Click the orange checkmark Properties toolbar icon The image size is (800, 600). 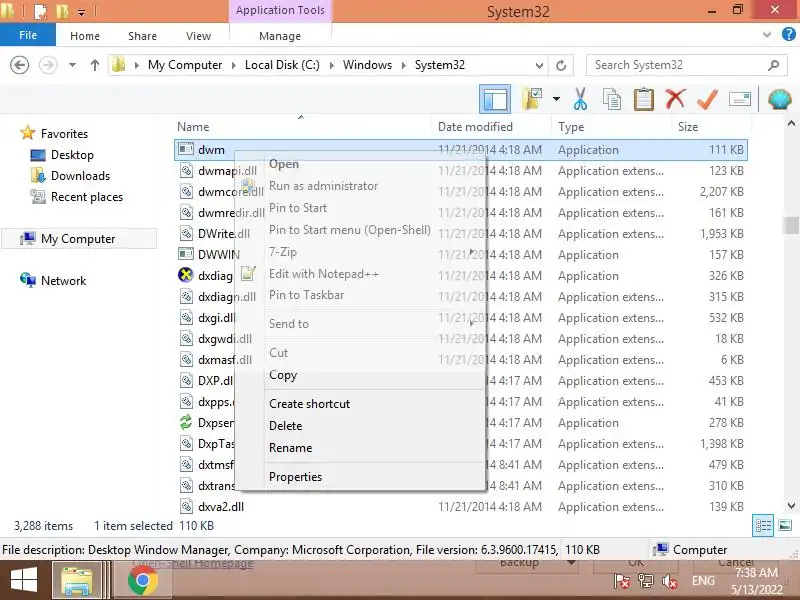point(707,99)
